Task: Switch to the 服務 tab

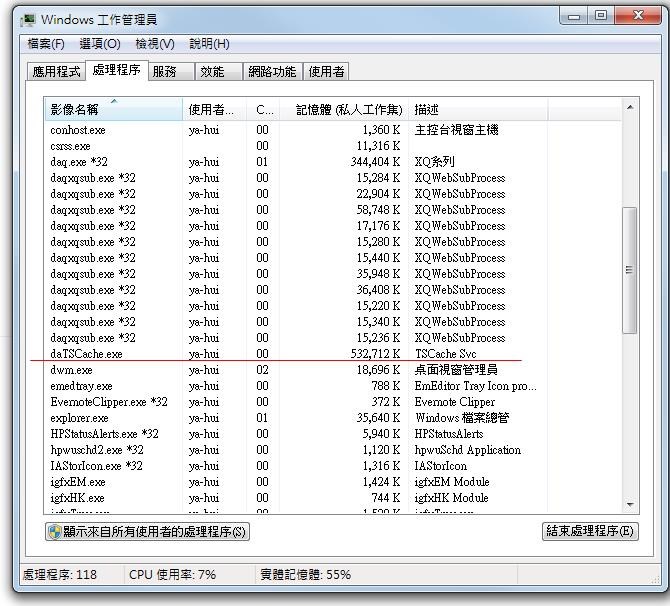Action: 164,72
